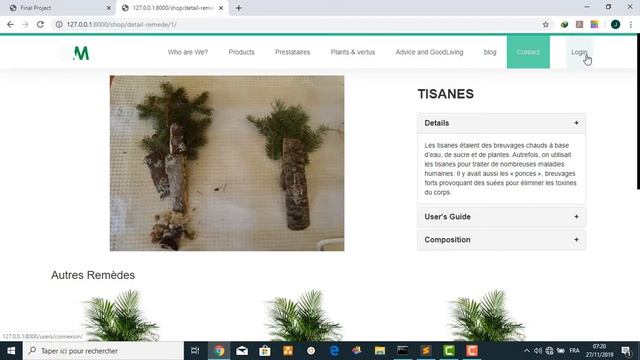Click the browser forward arrow
This screenshot has height=360, width=640.
[25, 24]
